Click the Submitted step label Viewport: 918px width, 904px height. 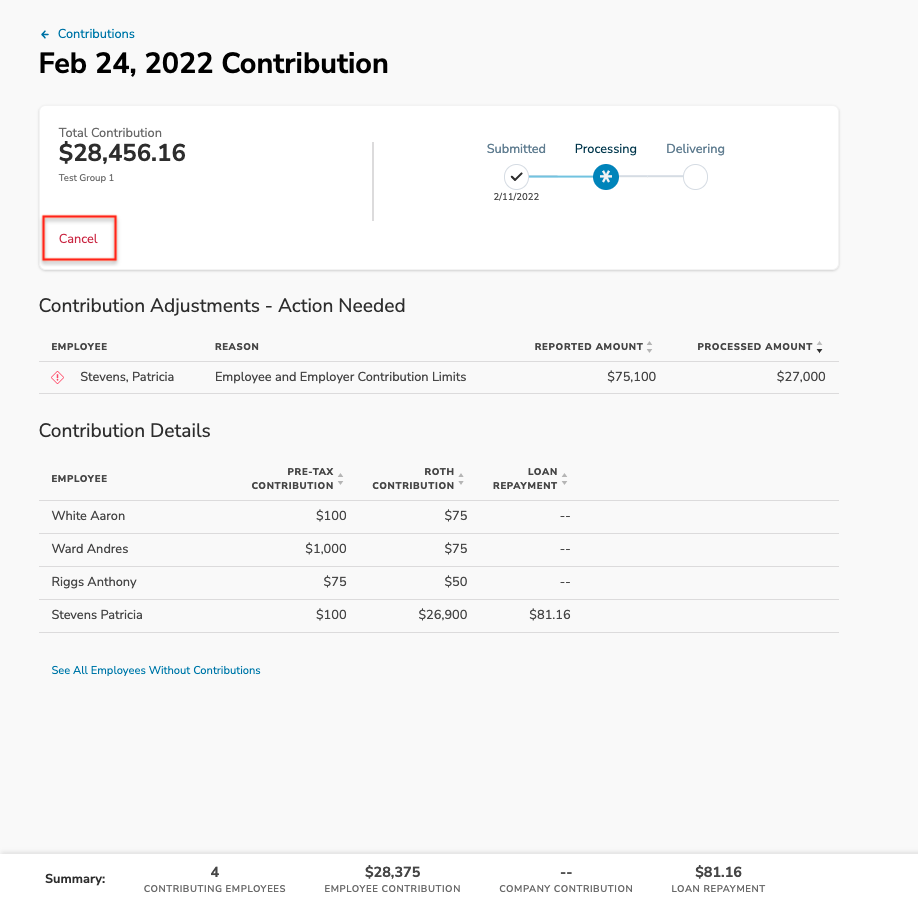tap(516, 149)
